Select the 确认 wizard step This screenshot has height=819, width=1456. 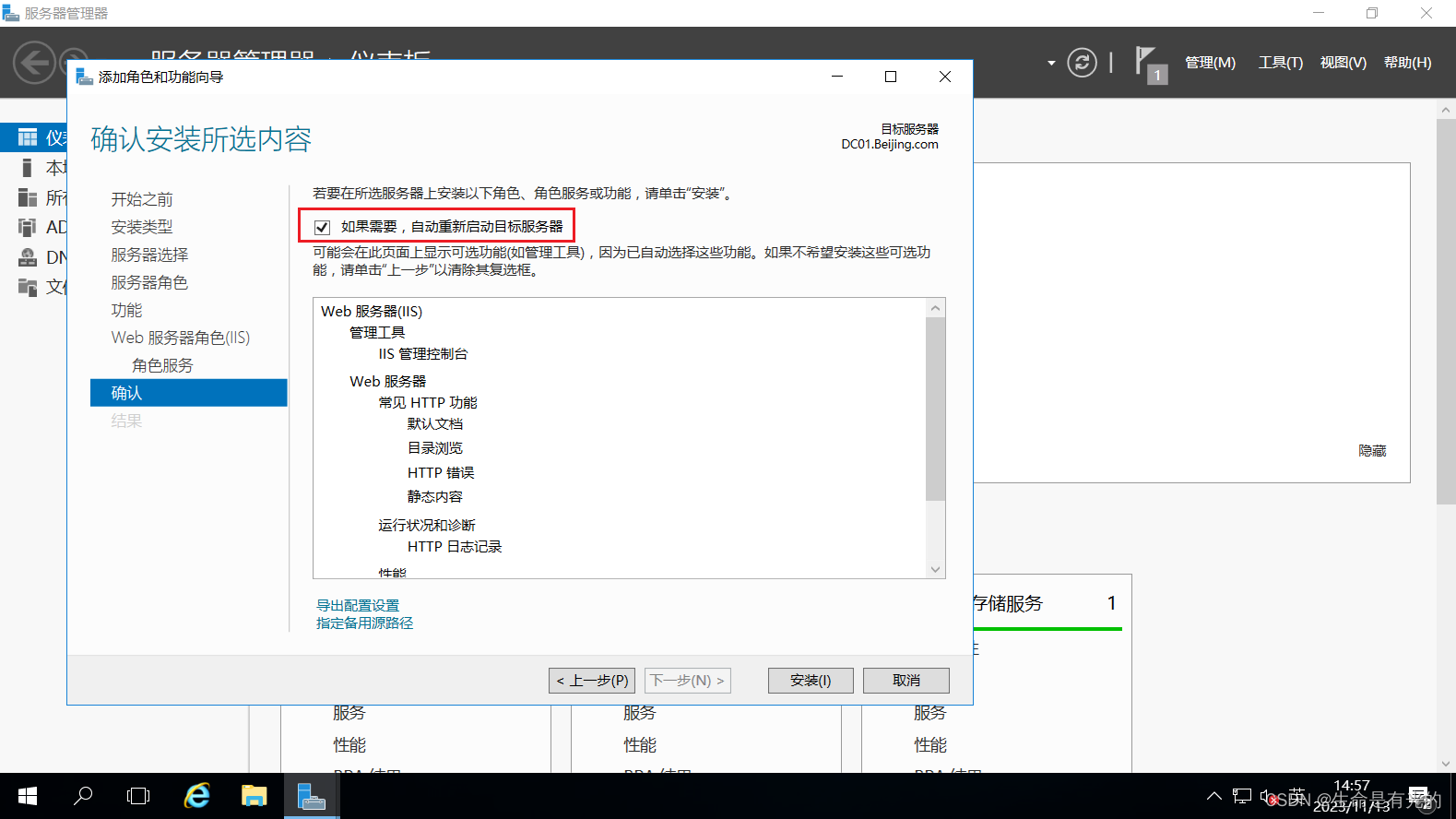pyautogui.click(x=189, y=393)
